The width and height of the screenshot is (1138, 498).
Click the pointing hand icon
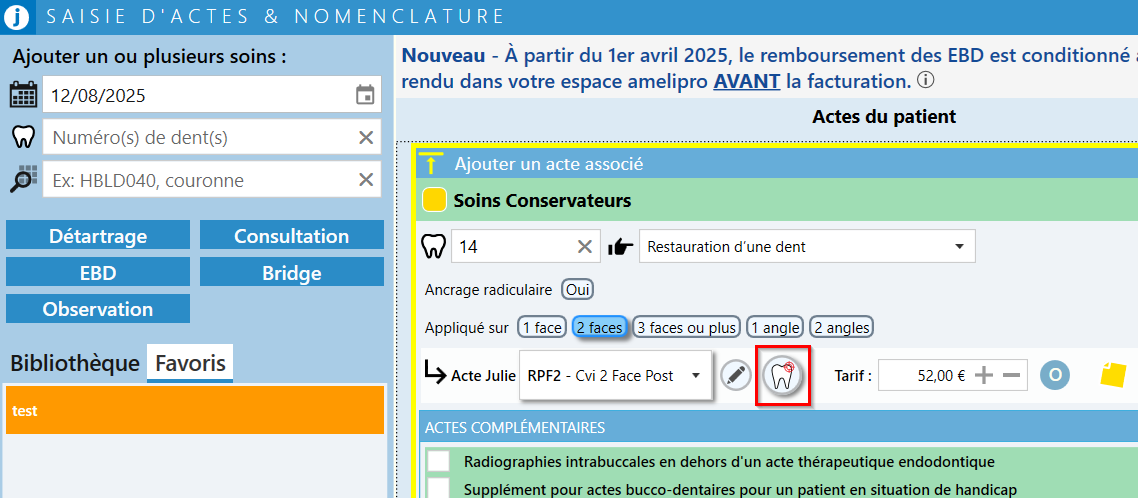point(621,248)
